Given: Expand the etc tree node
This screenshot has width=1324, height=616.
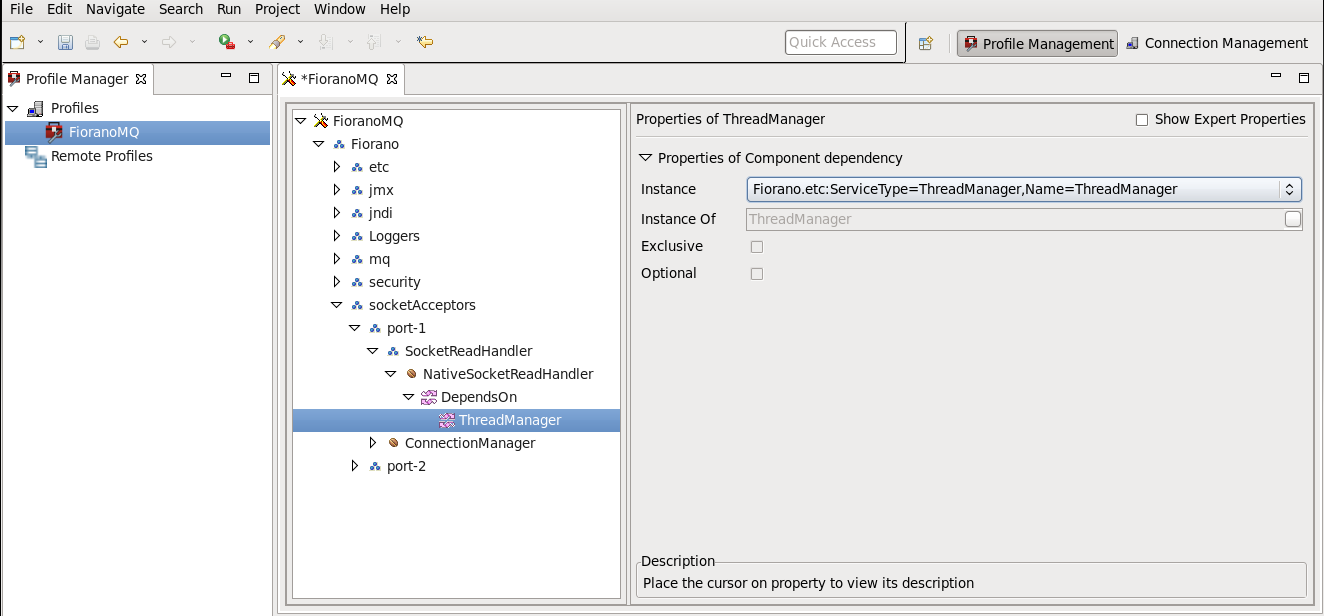Looking at the screenshot, I should [337, 167].
